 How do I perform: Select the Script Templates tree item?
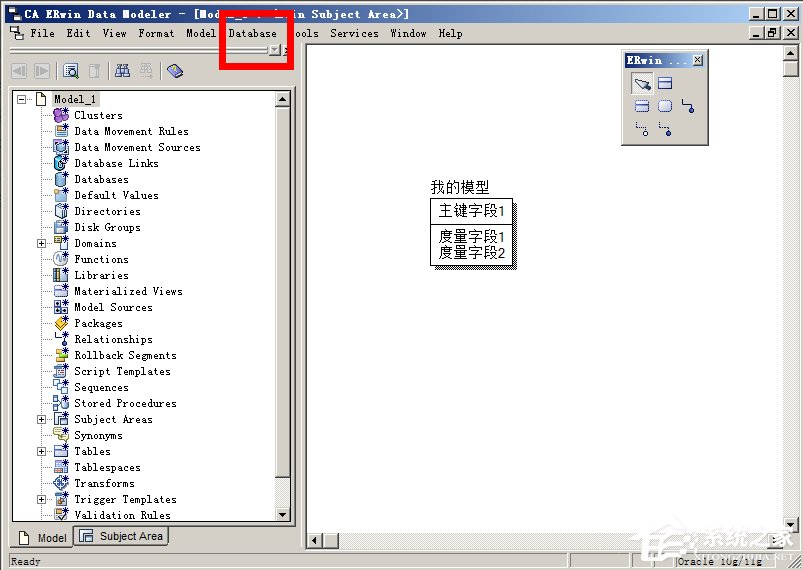[x=122, y=371]
